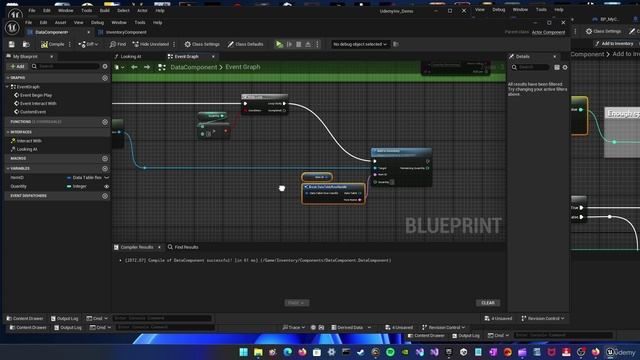Screen dimensions: 640x360
Task: Open the blueprint editor's Tools menu
Action: tap(140, 22)
